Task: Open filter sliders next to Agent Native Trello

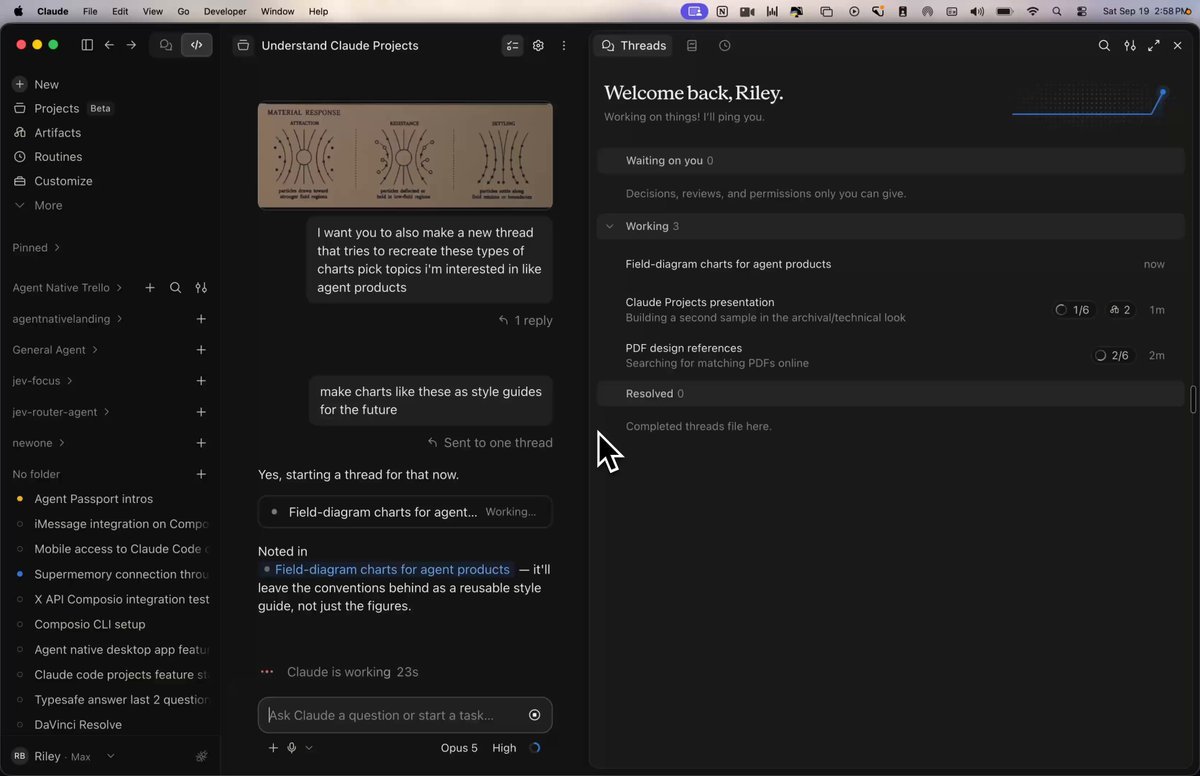Action: click(x=201, y=288)
